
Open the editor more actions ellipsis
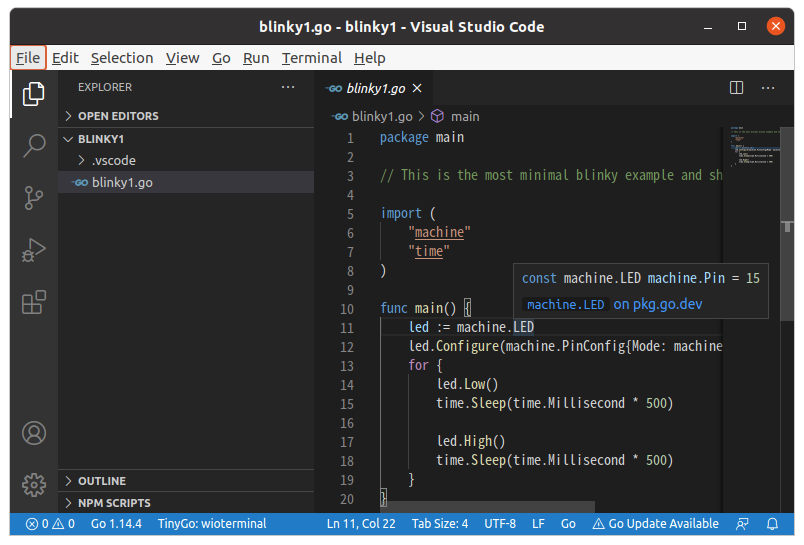(x=768, y=88)
